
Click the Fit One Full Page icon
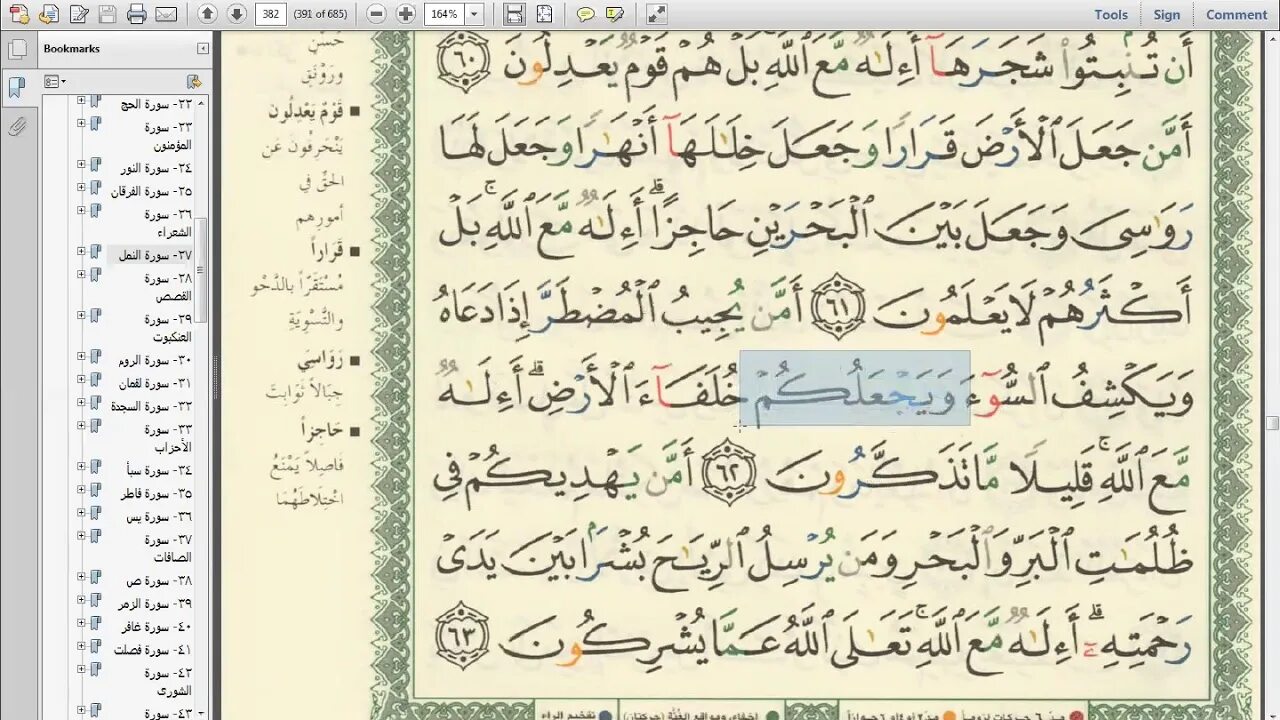click(x=544, y=14)
